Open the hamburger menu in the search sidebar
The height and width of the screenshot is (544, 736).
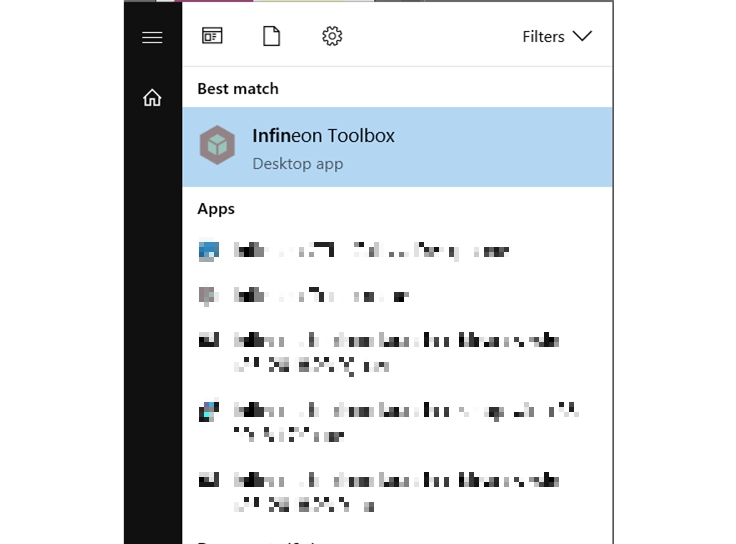click(152, 37)
